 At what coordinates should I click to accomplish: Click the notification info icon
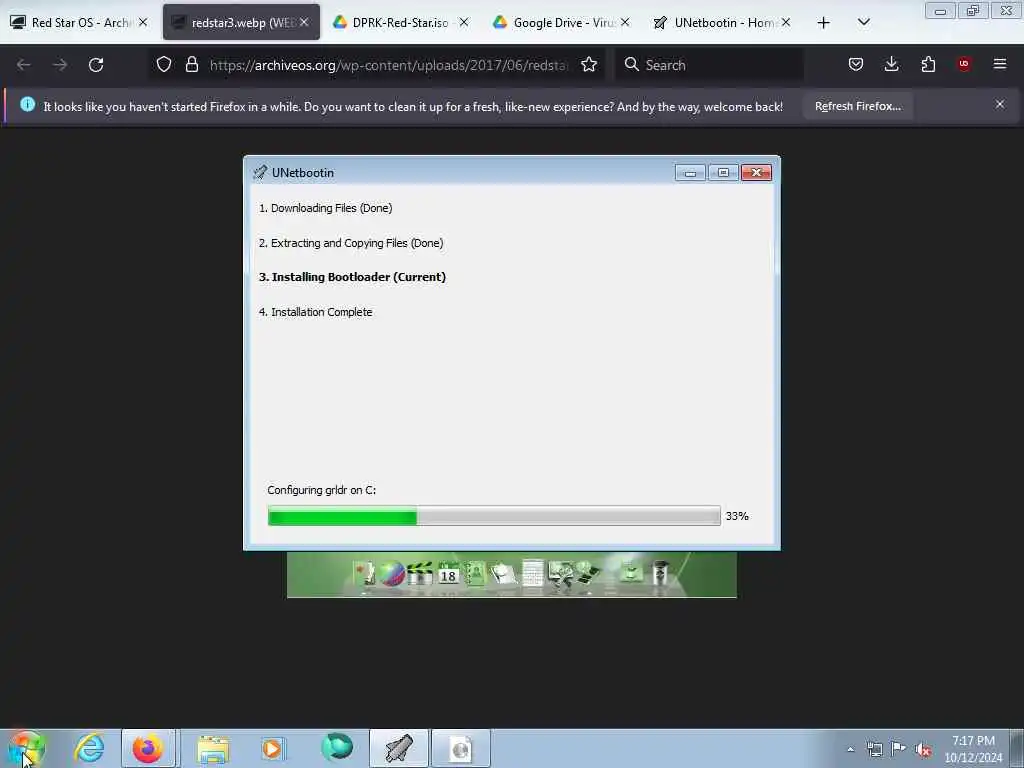pyautogui.click(x=27, y=104)
